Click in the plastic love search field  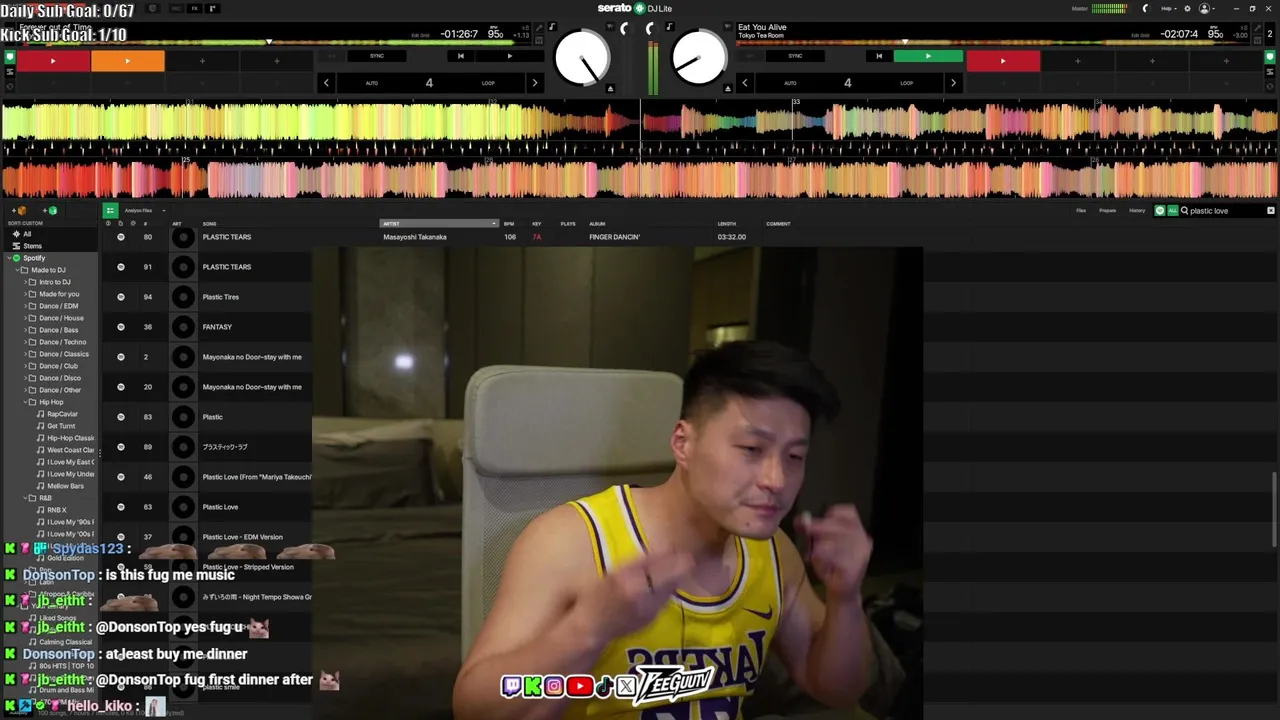(x=1225, y=211)
